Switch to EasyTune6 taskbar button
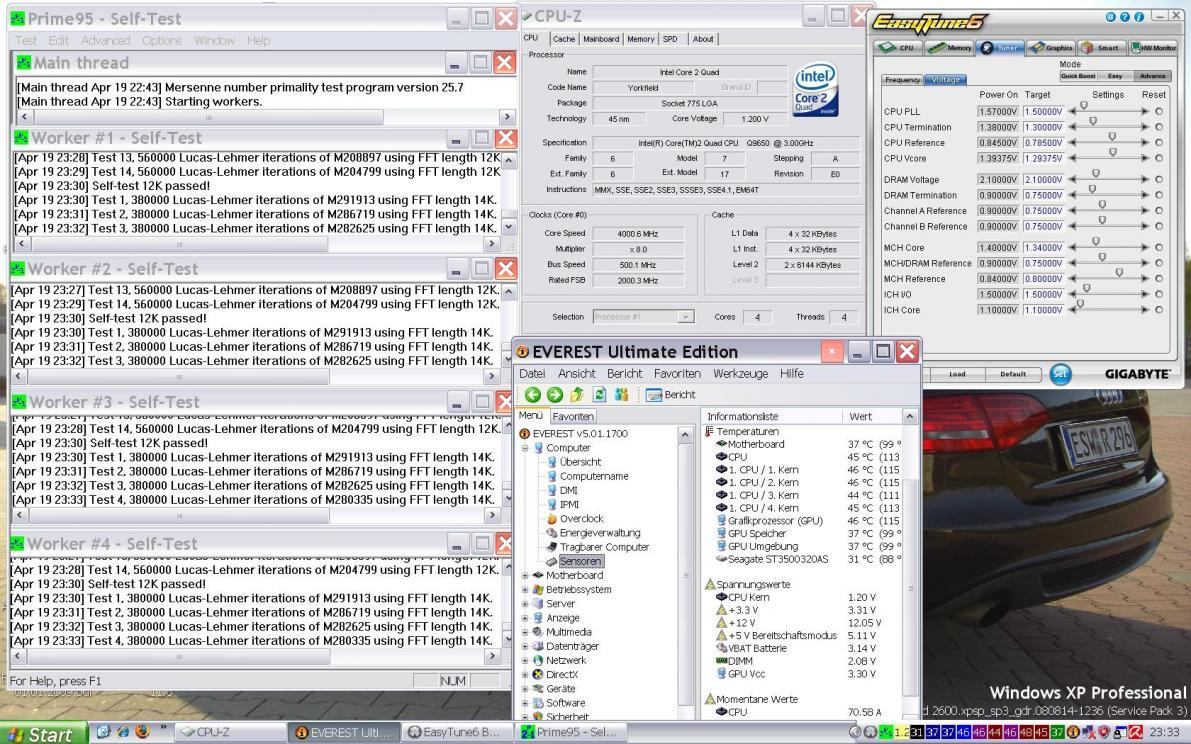The width and height of the screenshot is (1191, 744). tap(454, 733)
